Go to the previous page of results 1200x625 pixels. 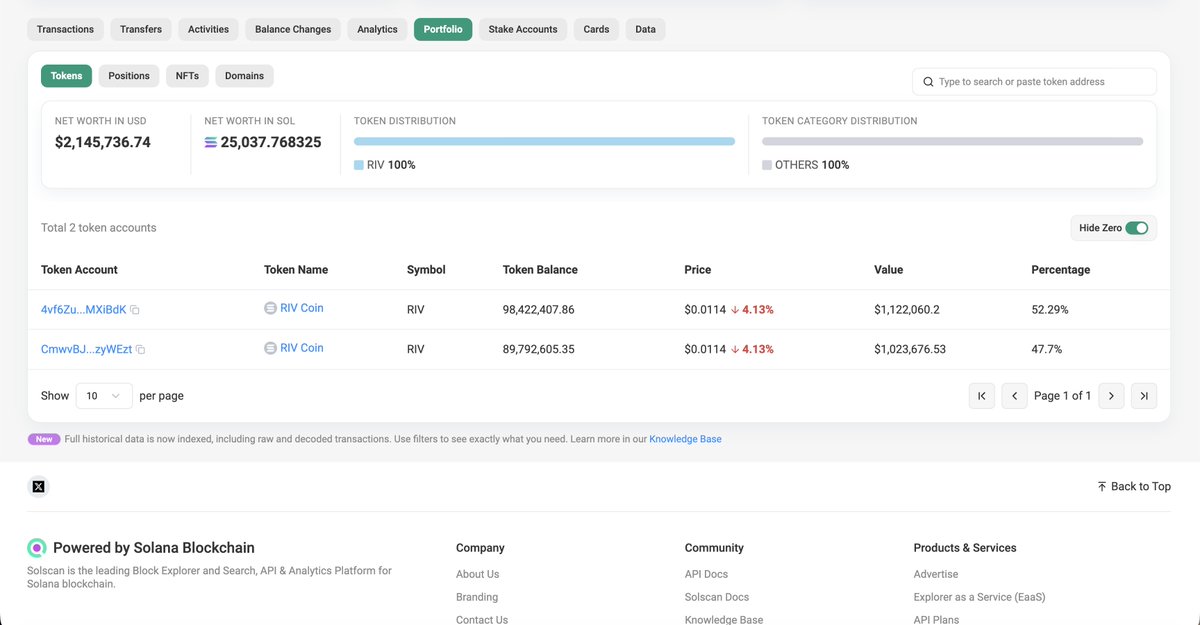click(x=1014, y=396)
